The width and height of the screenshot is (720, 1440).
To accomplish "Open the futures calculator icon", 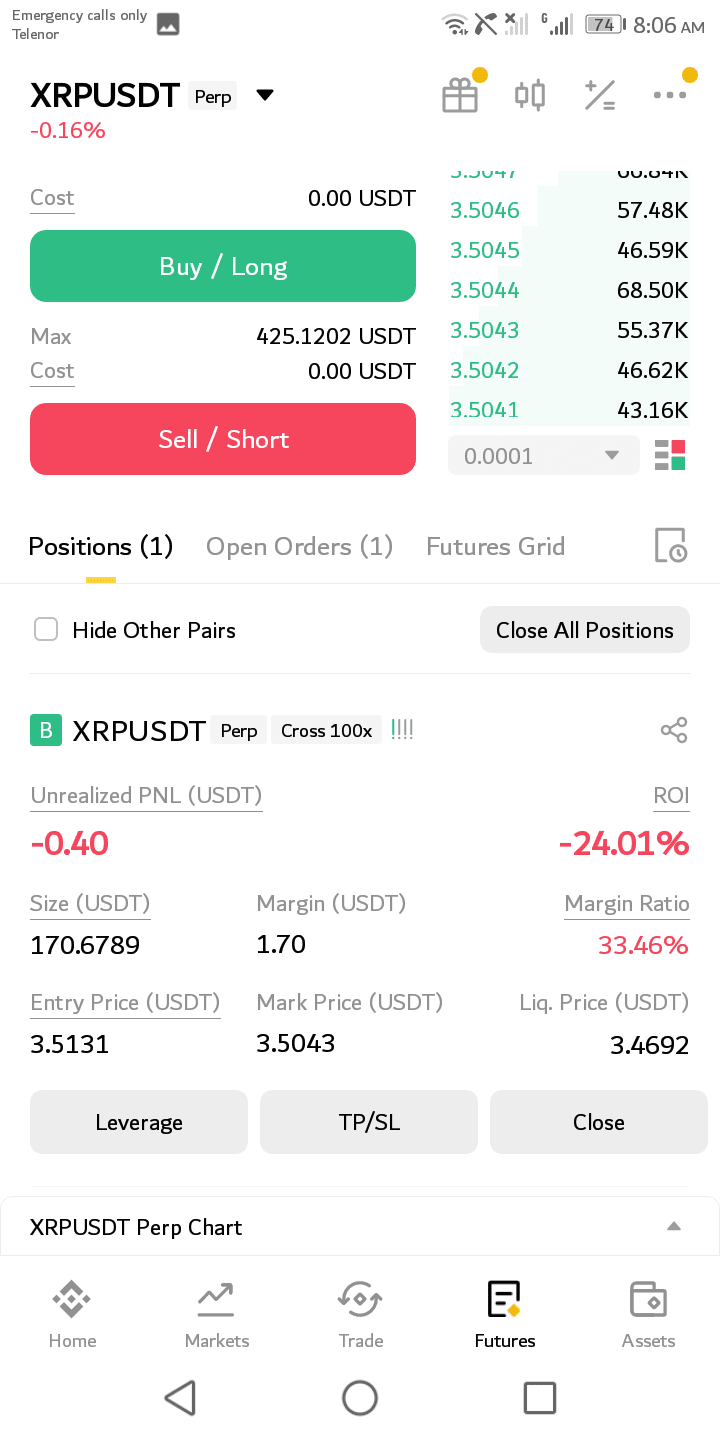I will tap(600, 96).
